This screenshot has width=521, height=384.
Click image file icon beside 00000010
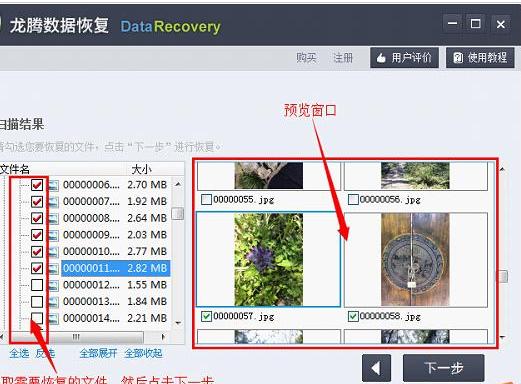click(x=53, y=252)
